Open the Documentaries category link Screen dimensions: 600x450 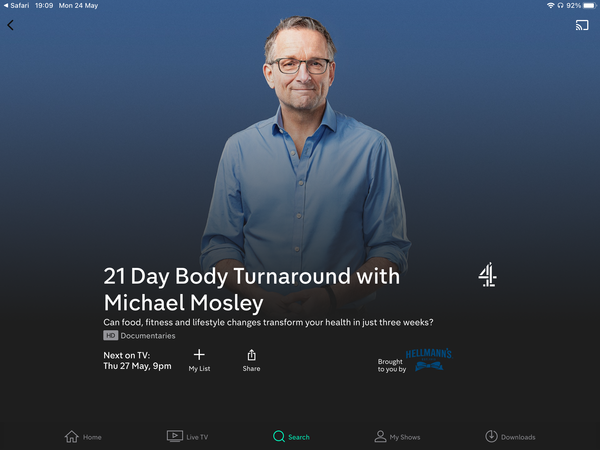[x=148, y=336]
